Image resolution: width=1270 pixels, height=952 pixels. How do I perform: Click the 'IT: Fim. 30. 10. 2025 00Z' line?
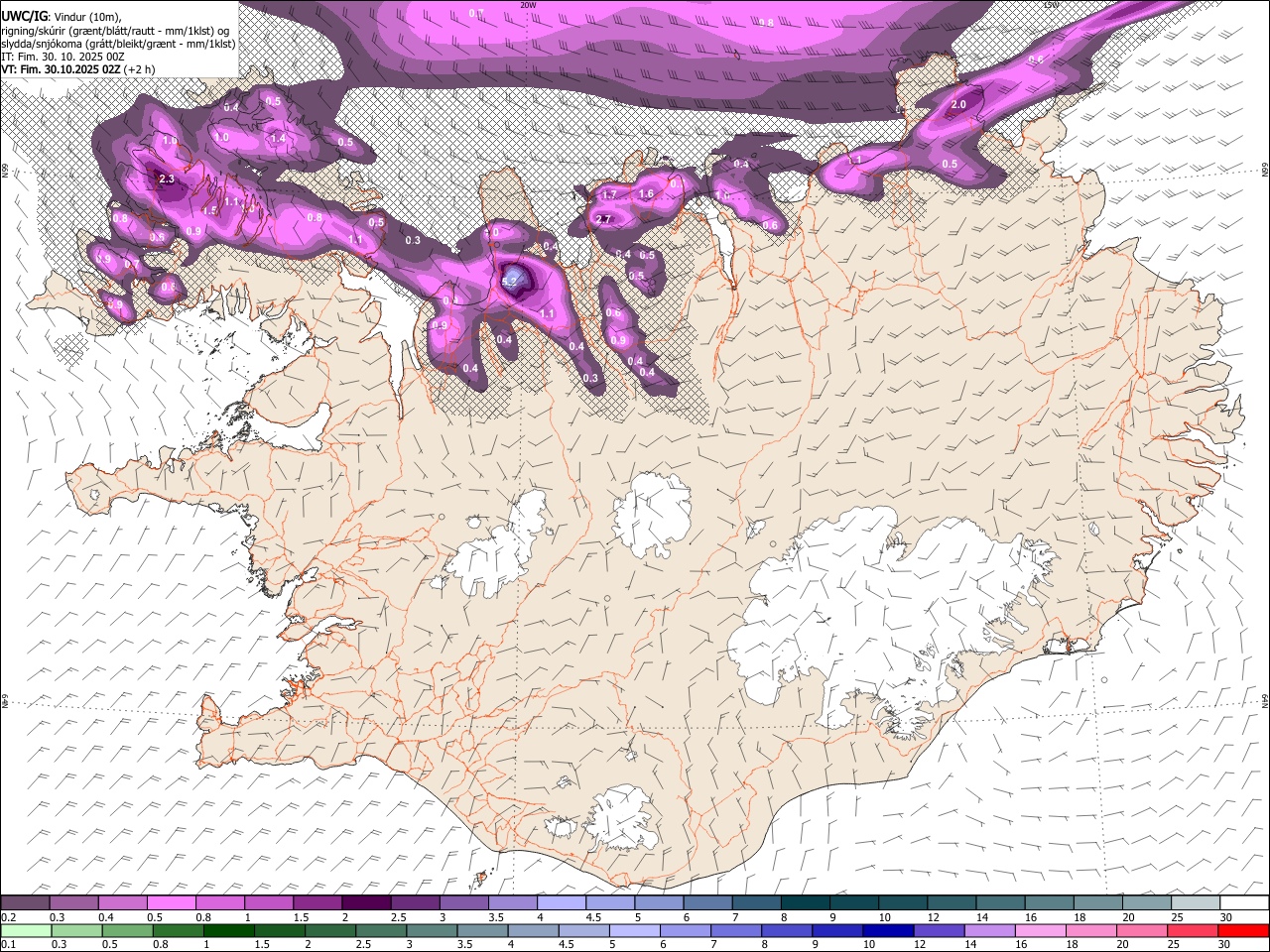63,57
